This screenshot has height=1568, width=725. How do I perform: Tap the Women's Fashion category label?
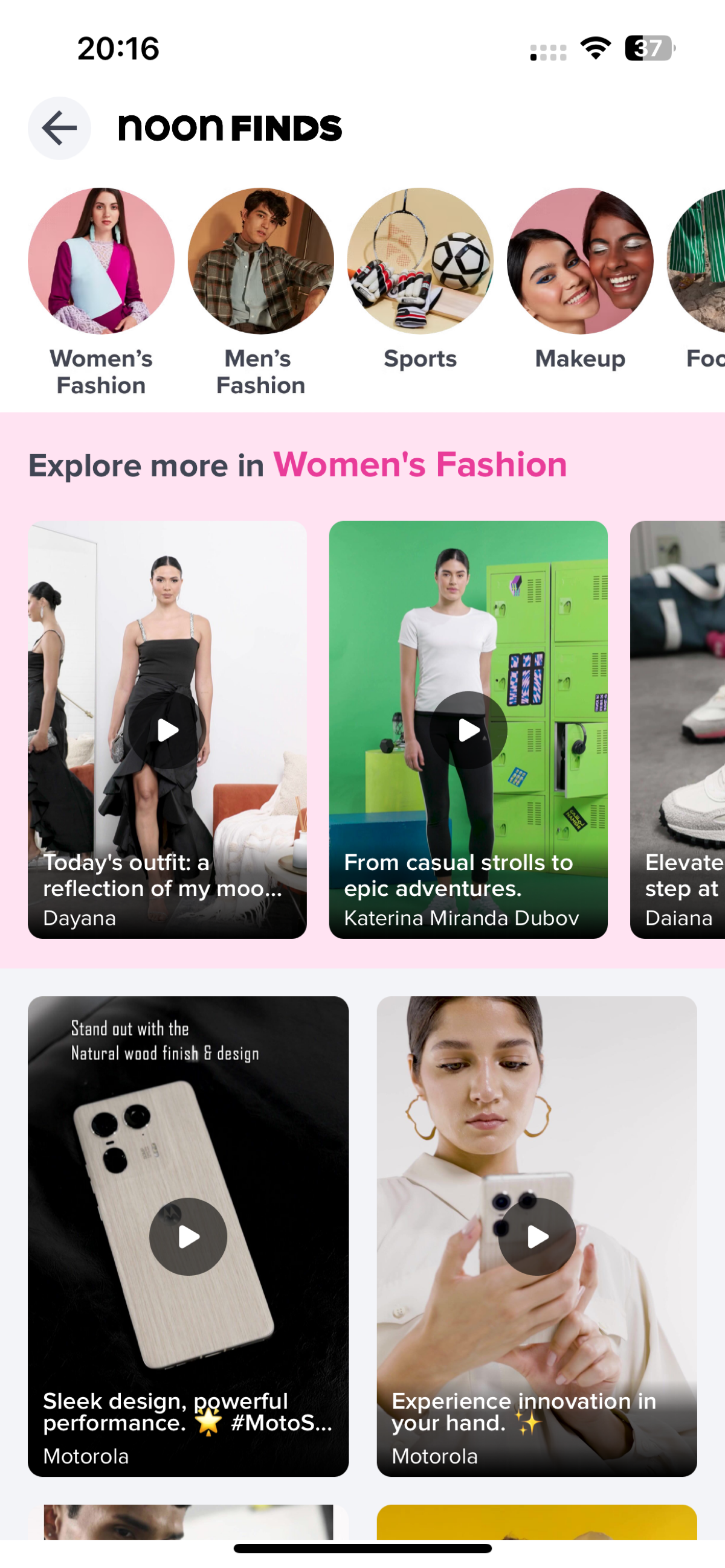coord(101,372)
